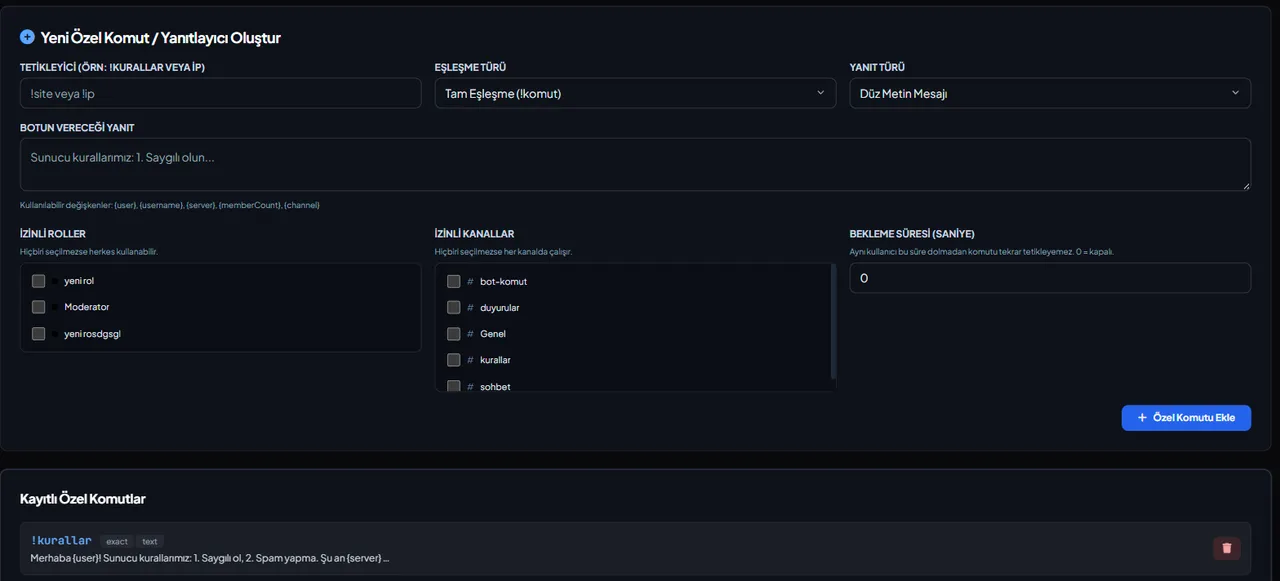Delete the !kurallar saved command
The width and height of the screenshot is (1280, 581).
(1227, 548)
